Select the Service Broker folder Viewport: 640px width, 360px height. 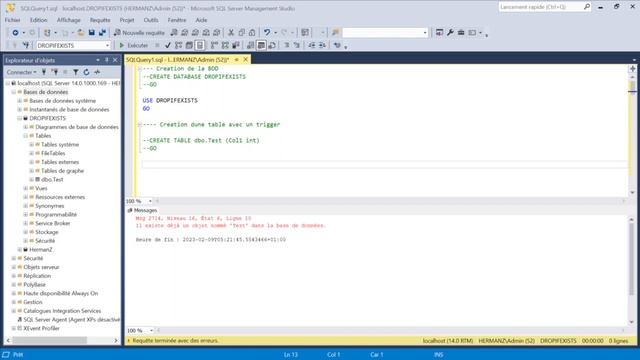[53, 224]
